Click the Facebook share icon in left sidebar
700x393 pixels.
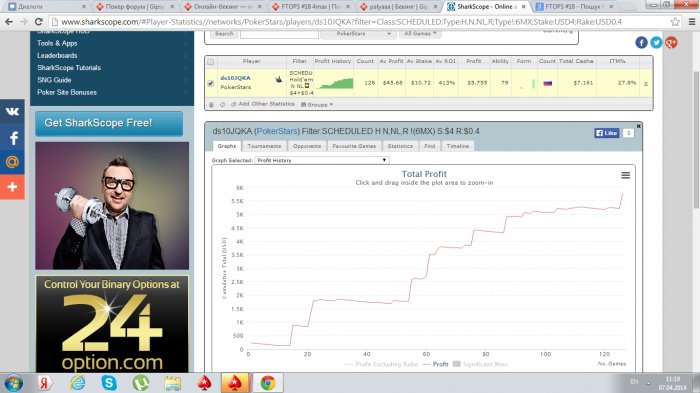[12, 138]
